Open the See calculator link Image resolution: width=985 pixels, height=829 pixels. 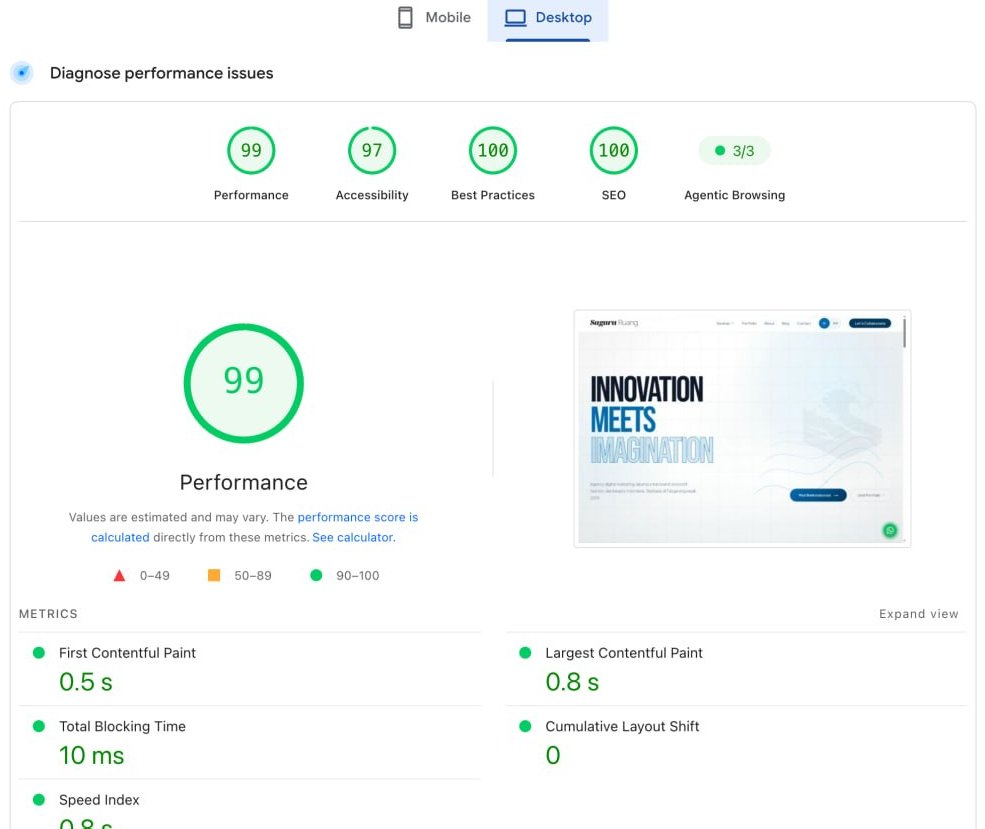click(x=353, y=538)
